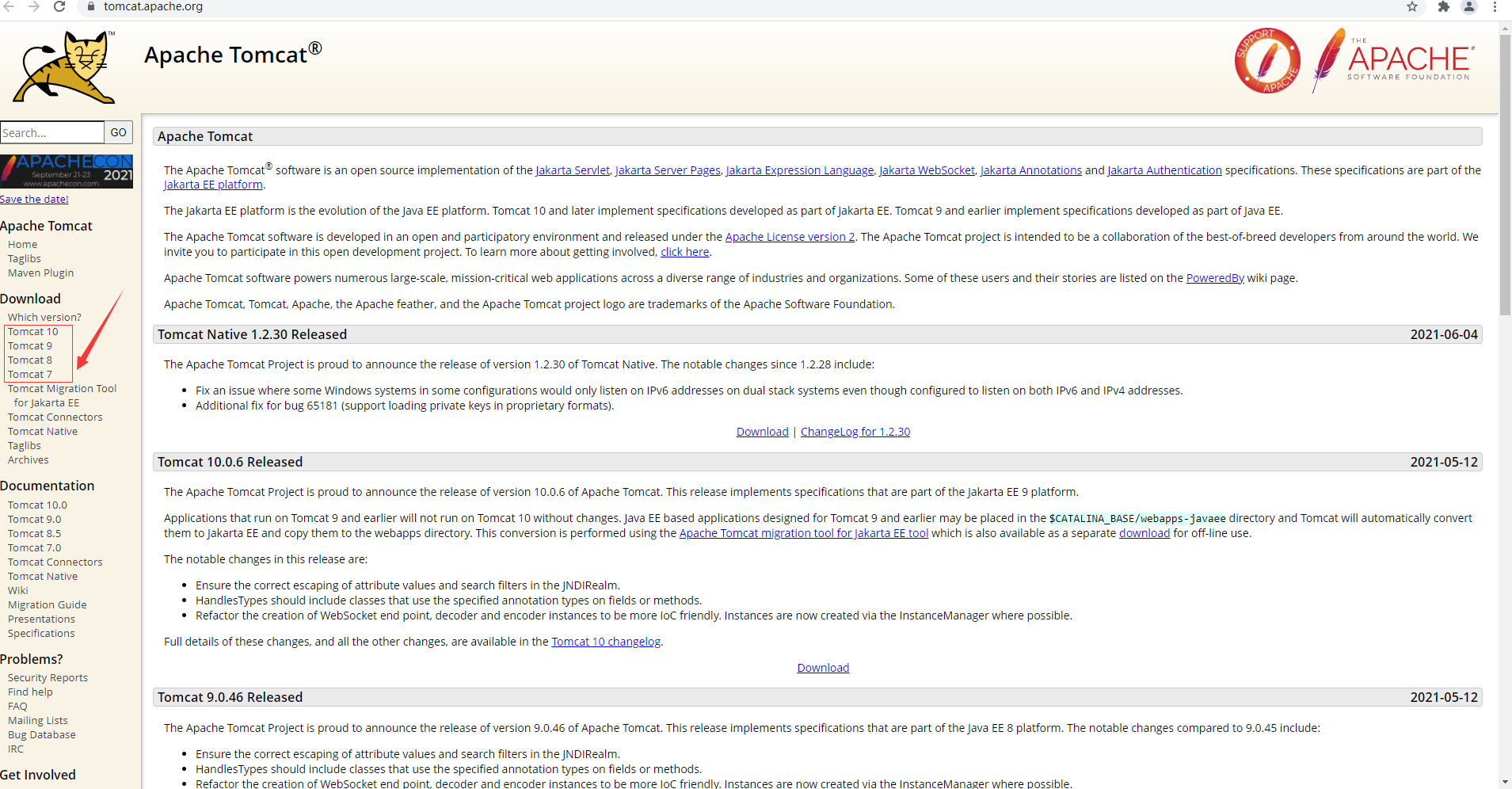Bookmark page with the star icon
The height and width of the screenshot is (789, 1512).
[x=1412, y=6]
